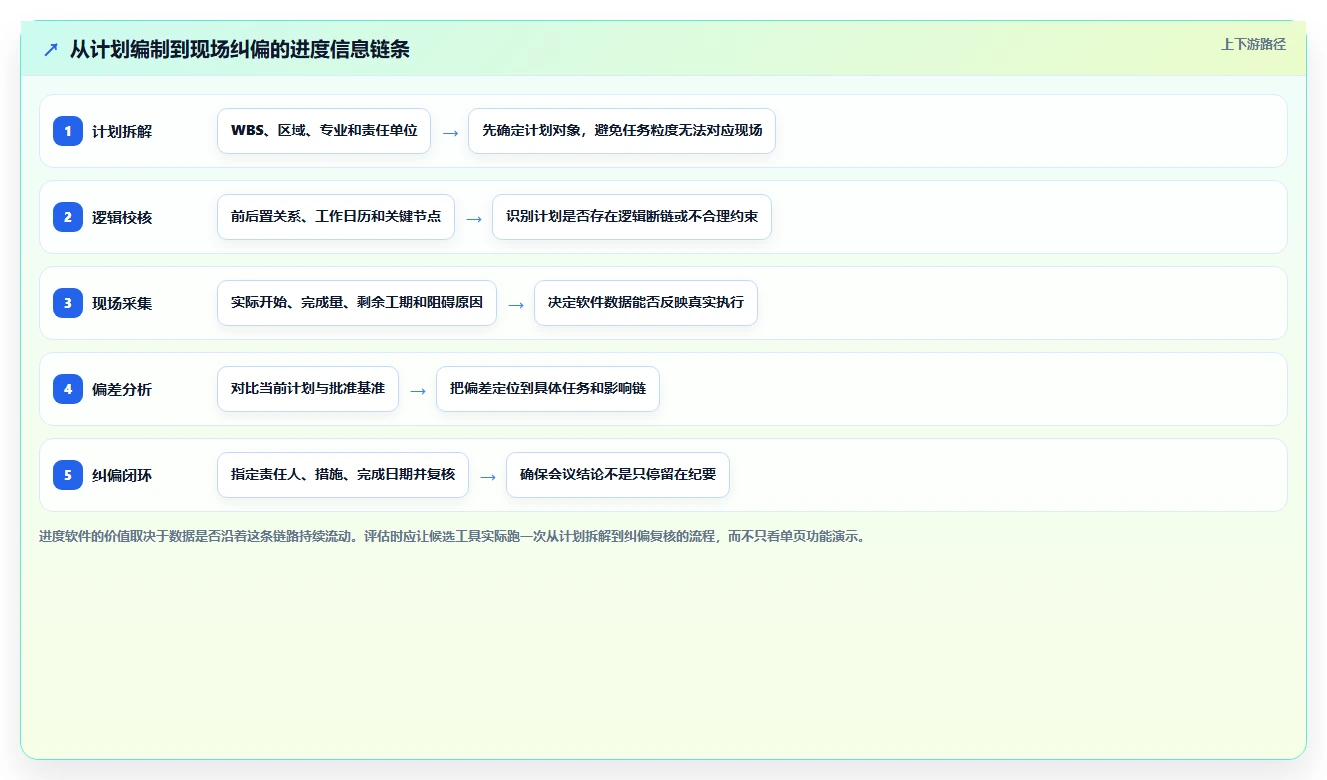The image size is (1327, 780).
Task: Click the 计划拆解 step label
Action: [x=122, y=131]
